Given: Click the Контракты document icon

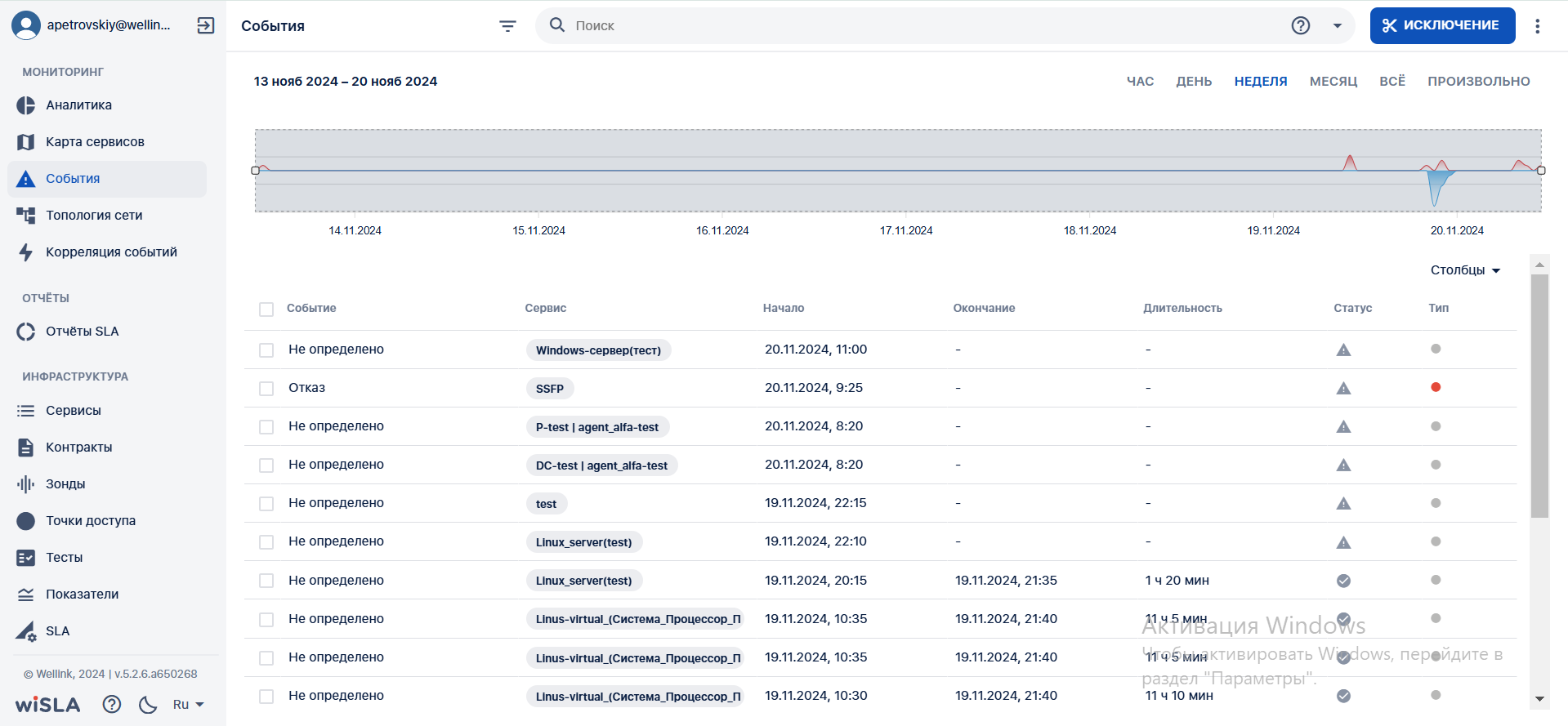Looking at the screenshot, I should tap(26, 448).
